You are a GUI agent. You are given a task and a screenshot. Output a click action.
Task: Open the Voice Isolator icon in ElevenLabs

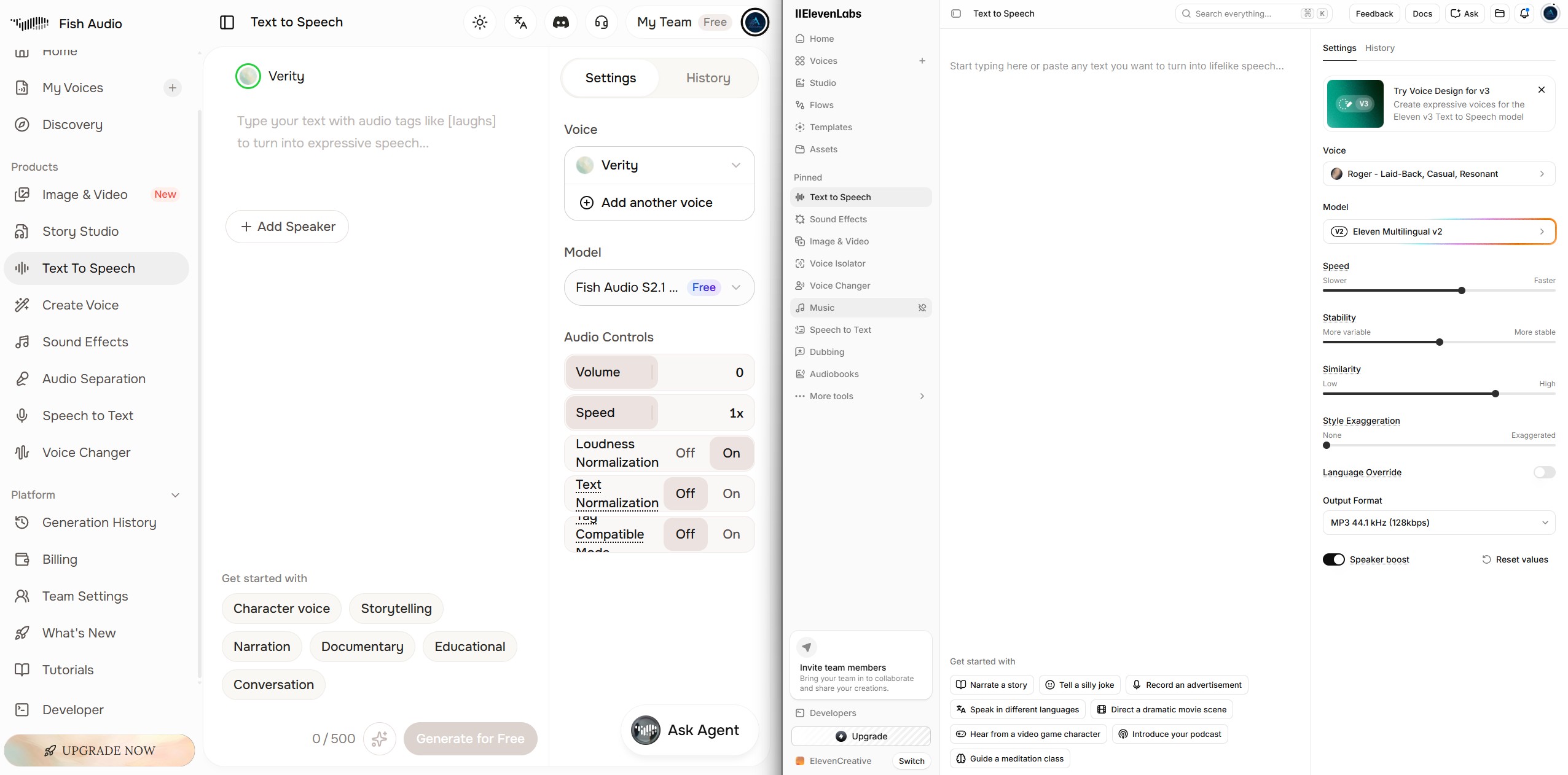[x=800, y=263]
